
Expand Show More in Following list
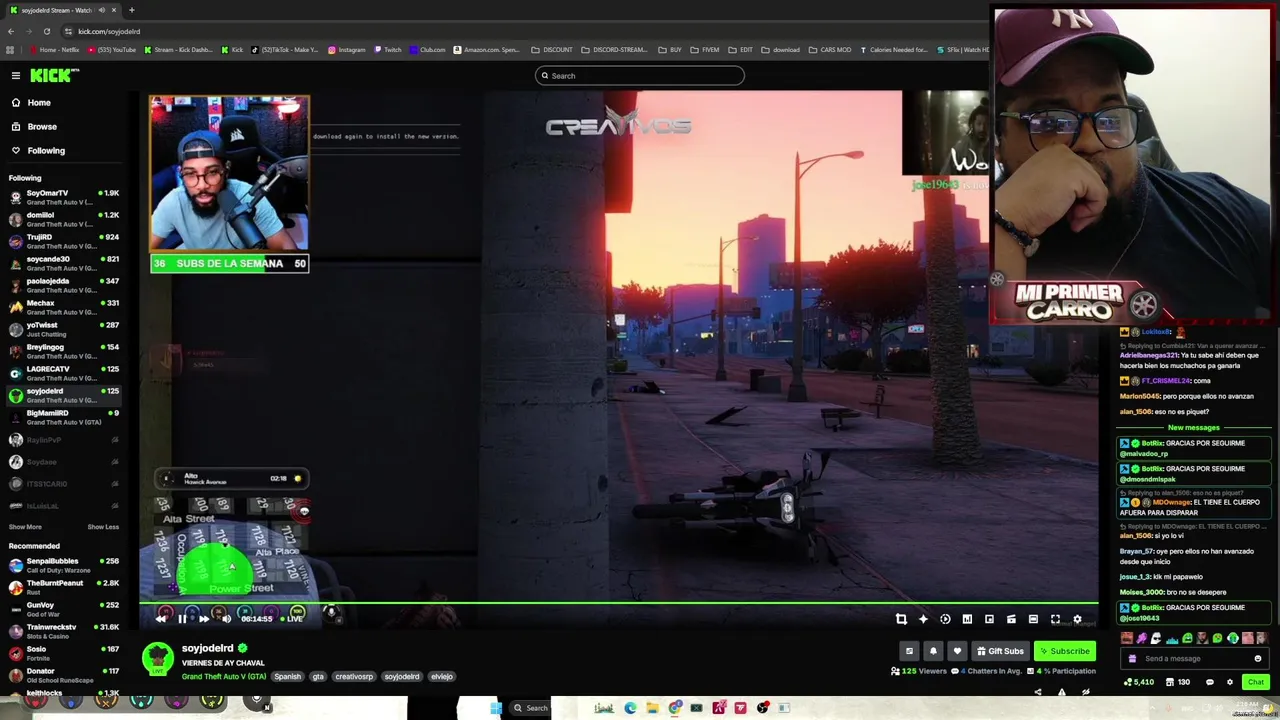[25, 527]
